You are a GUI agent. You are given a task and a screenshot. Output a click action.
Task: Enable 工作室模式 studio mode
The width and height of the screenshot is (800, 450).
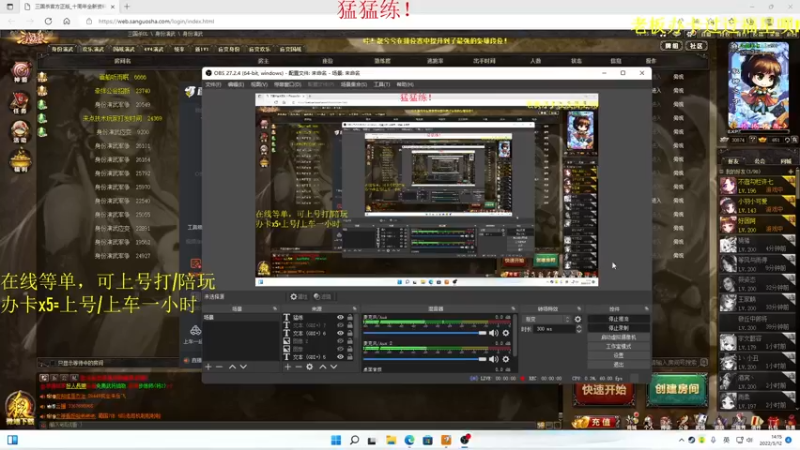coord(618,346)
